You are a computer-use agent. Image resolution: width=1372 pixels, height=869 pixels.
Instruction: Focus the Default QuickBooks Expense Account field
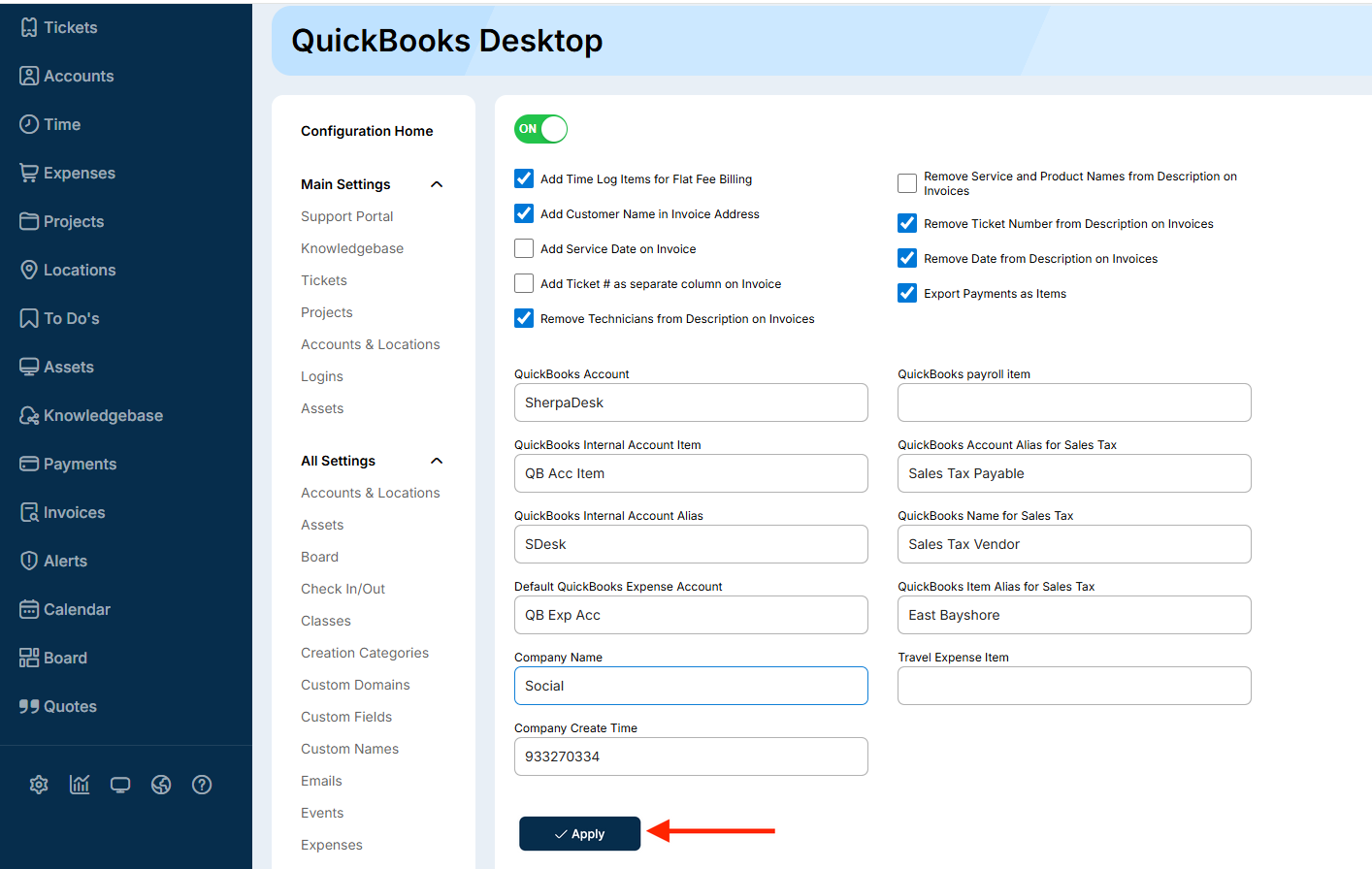click(x=691, y=615)
